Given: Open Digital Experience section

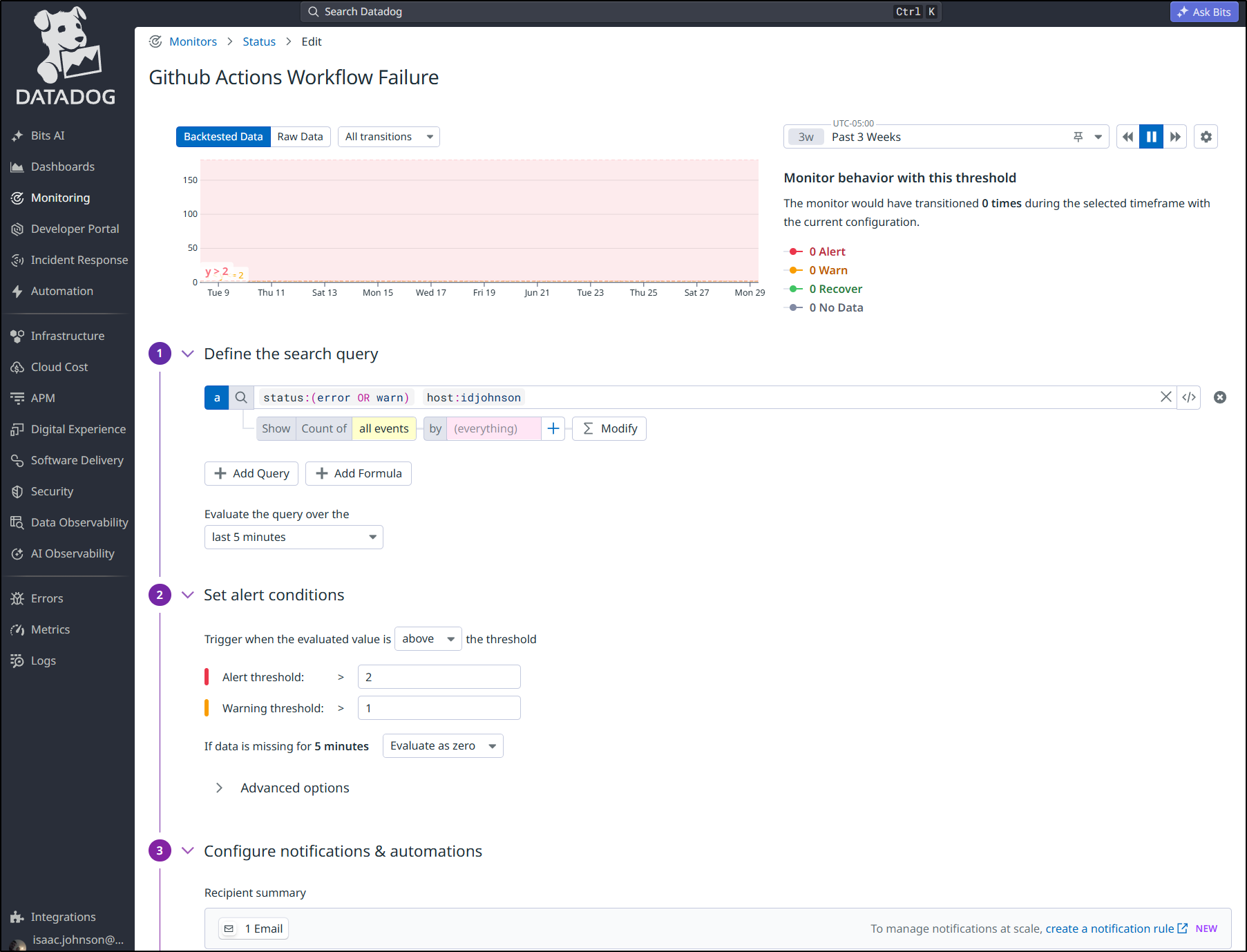Looking at the screenshot, I should coord(78,429).
